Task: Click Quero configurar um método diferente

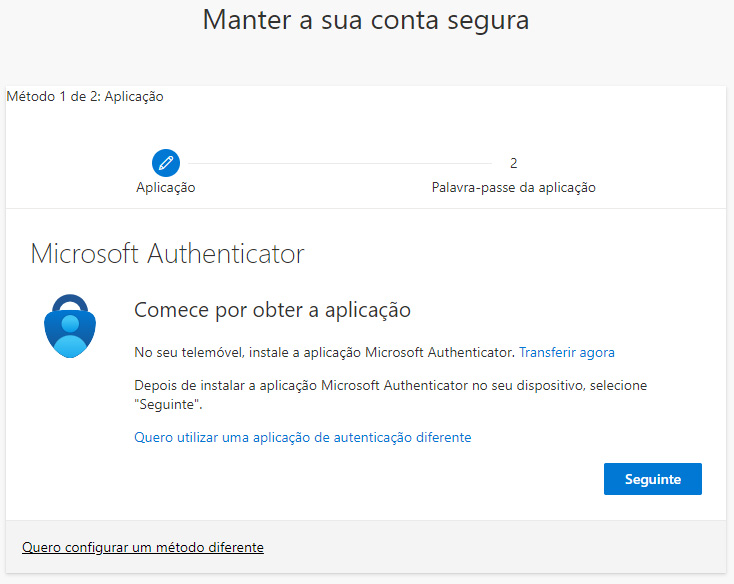Action: (x=143, y=547)
